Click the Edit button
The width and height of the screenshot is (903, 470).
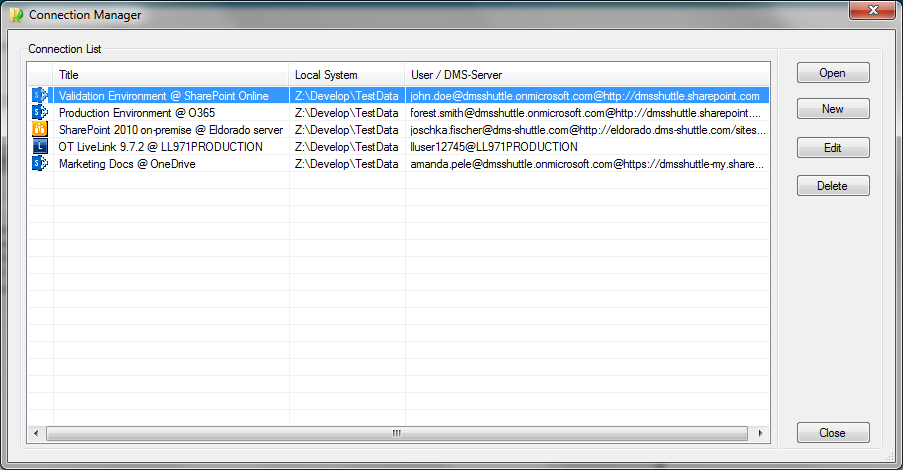[833, 147]
